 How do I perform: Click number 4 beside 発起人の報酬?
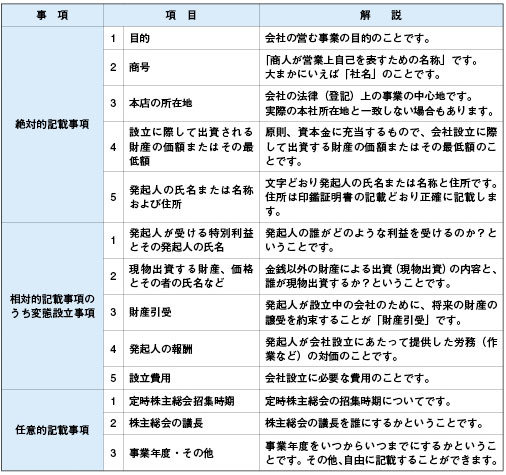coord(113,349)
